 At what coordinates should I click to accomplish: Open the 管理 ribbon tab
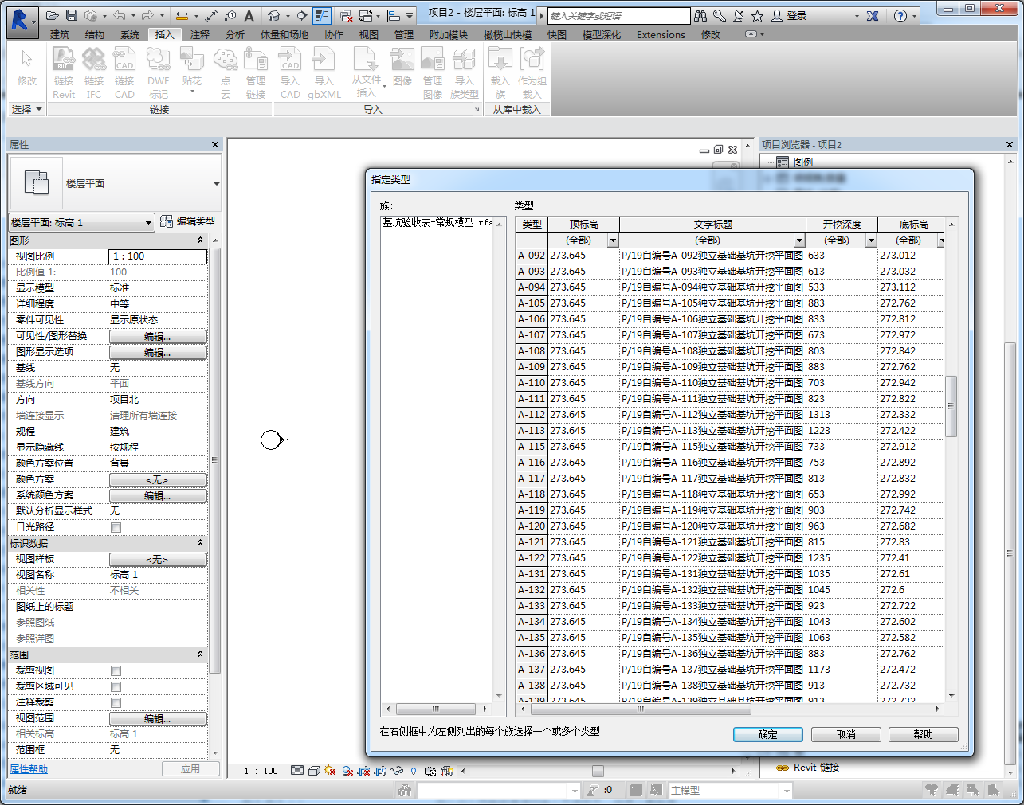click(404, 35)
